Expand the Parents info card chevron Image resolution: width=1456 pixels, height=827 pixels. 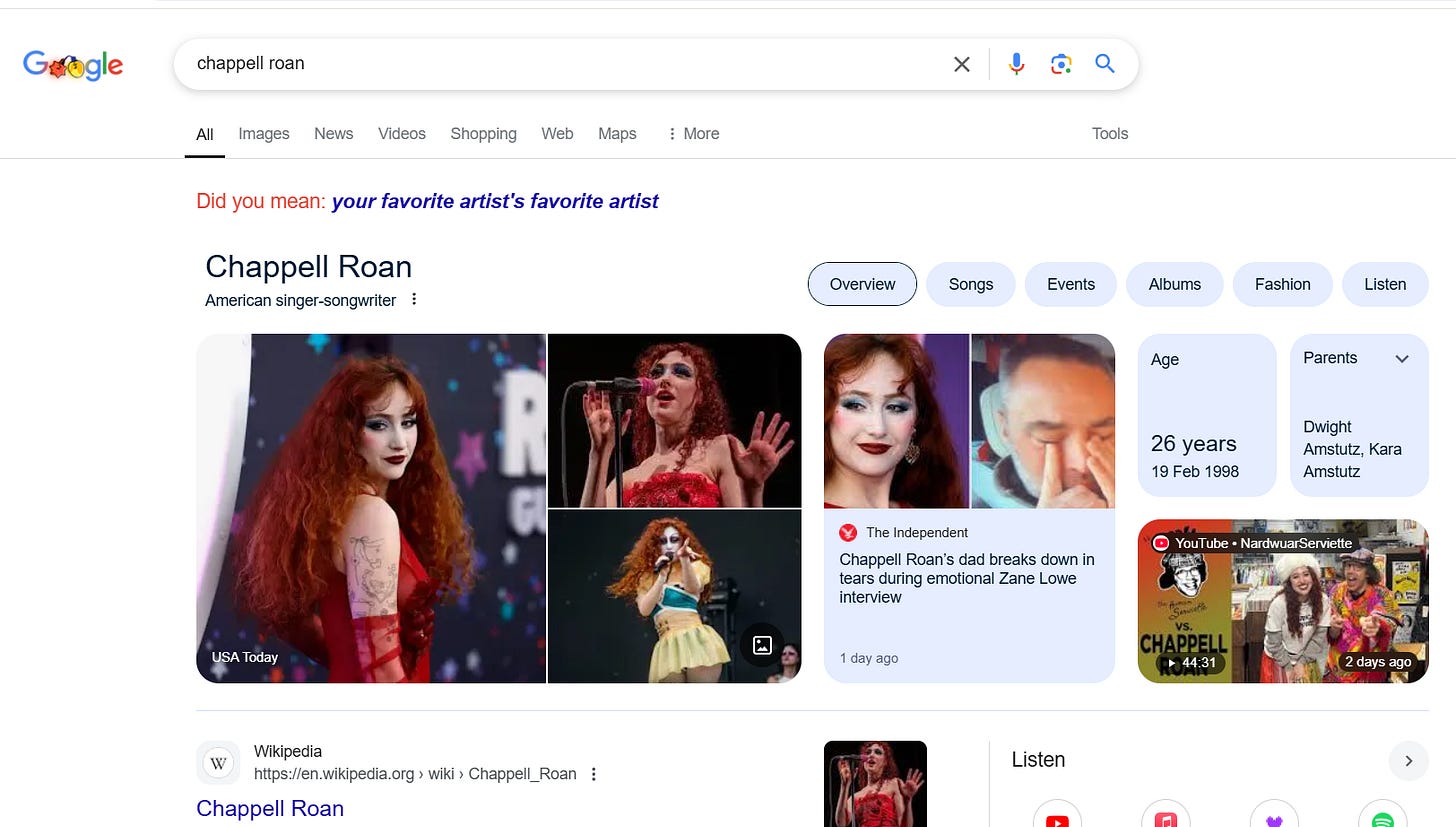[x=1402, y=359]
